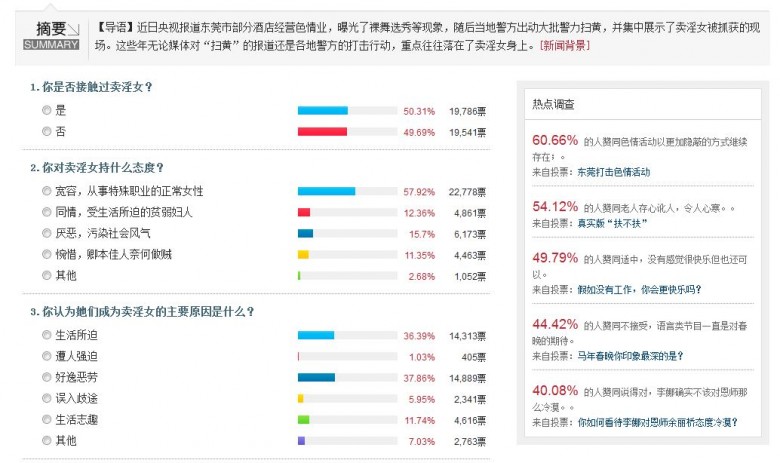This screenshot has width=780, height=463.
Task: Pick 其他 under question 2
Action: pyautogui.click(x=47, y=276)
